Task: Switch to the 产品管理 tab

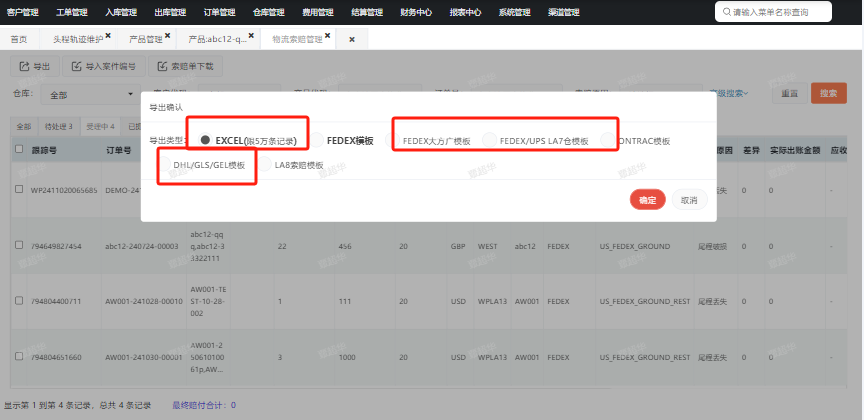Action: coord(145,39)
